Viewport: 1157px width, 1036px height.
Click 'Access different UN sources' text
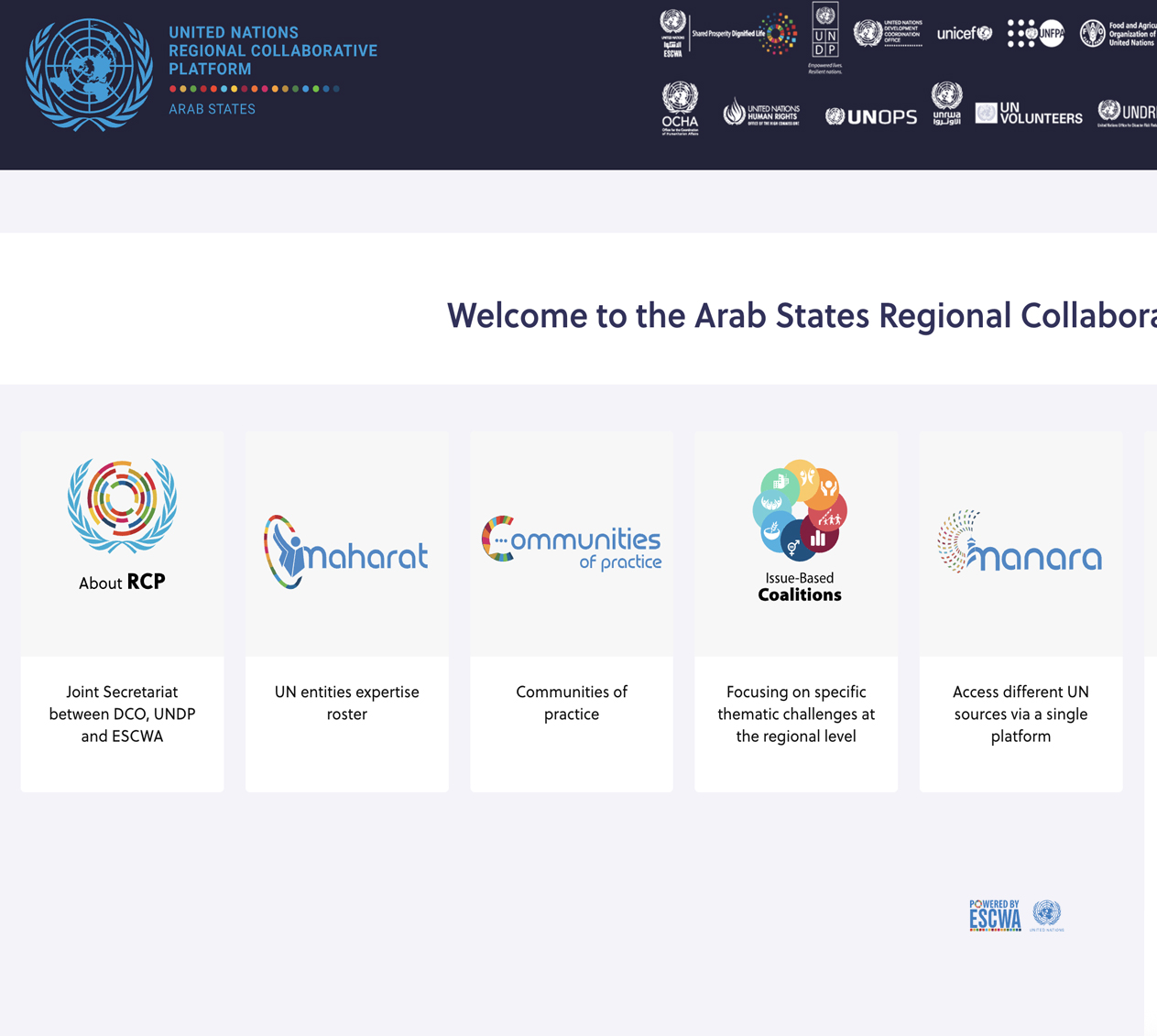tap(1021, 714)
